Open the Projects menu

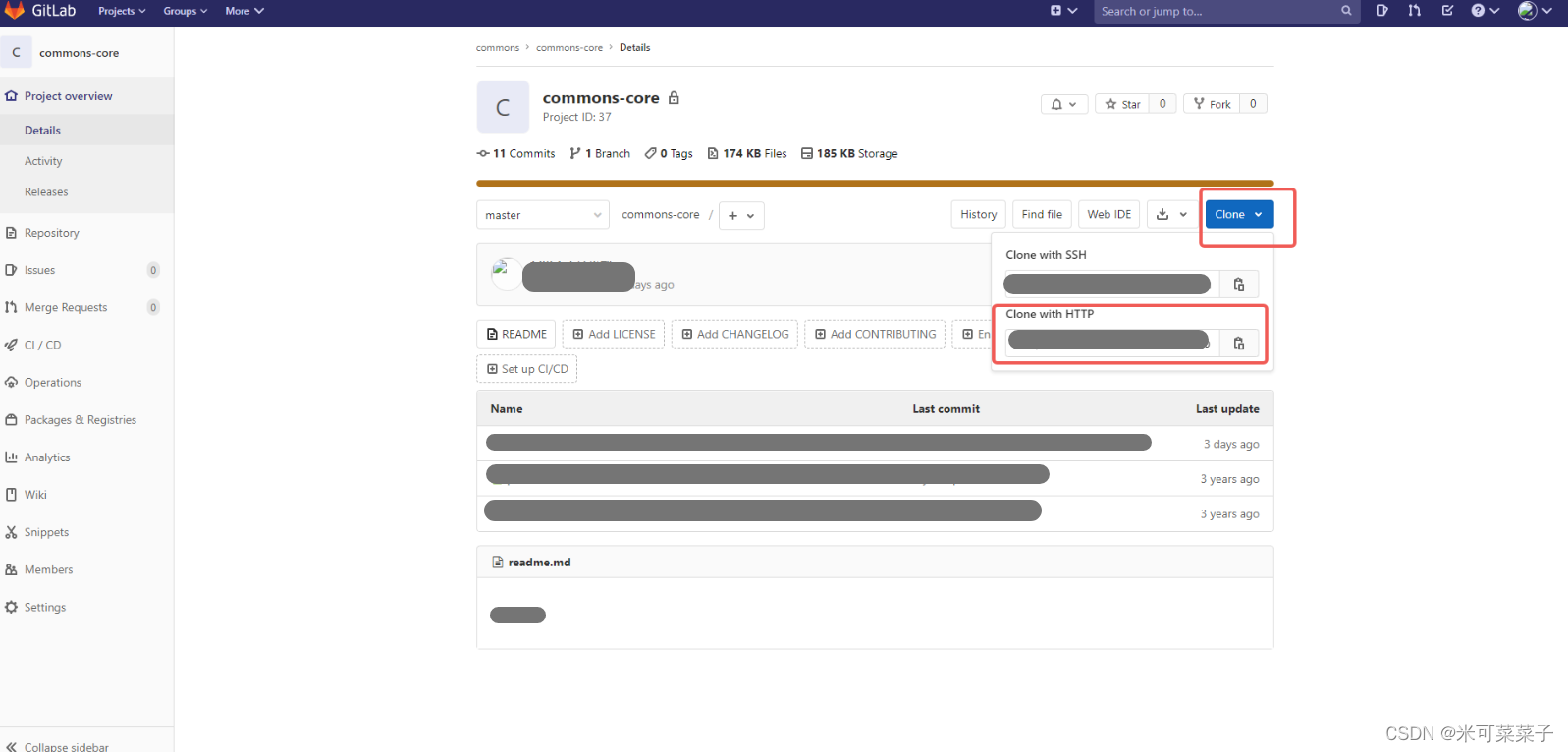click(x=122, y=11)
